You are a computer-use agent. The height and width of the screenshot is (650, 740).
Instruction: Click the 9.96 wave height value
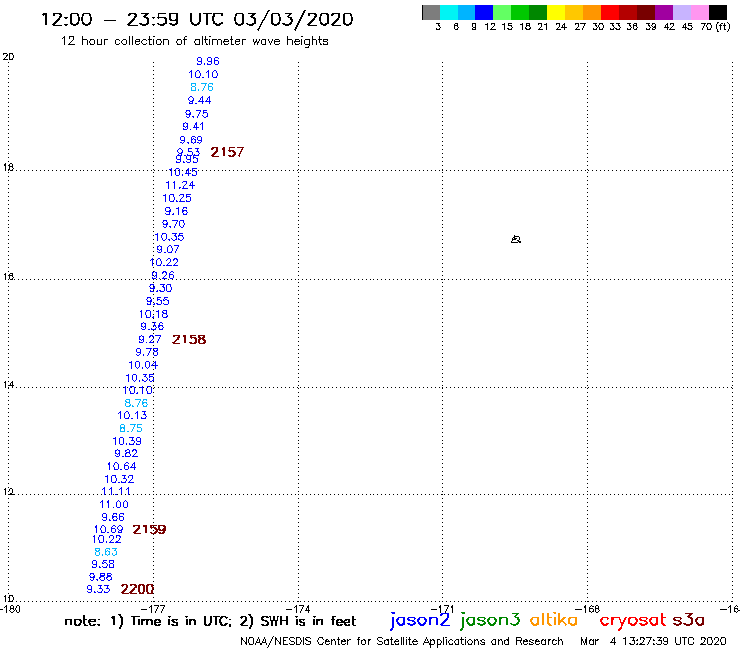tap(208, 61)
